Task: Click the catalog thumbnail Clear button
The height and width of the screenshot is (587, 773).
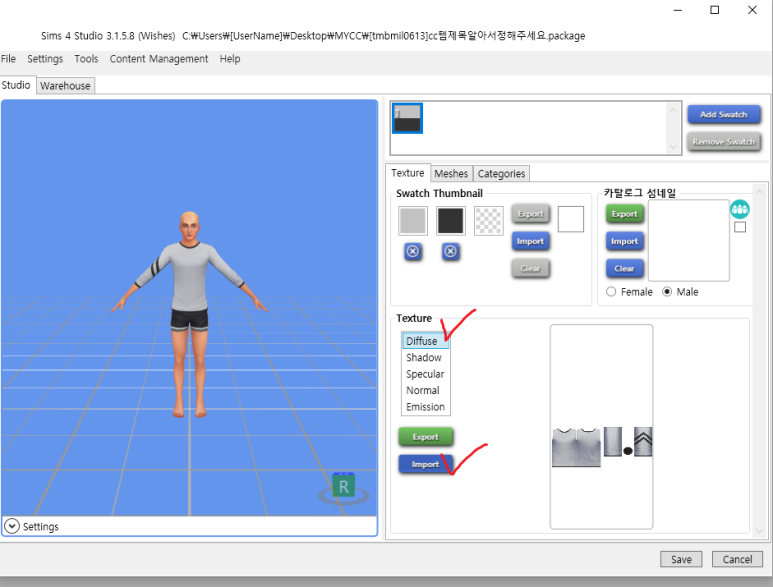Action: (625, 269)
